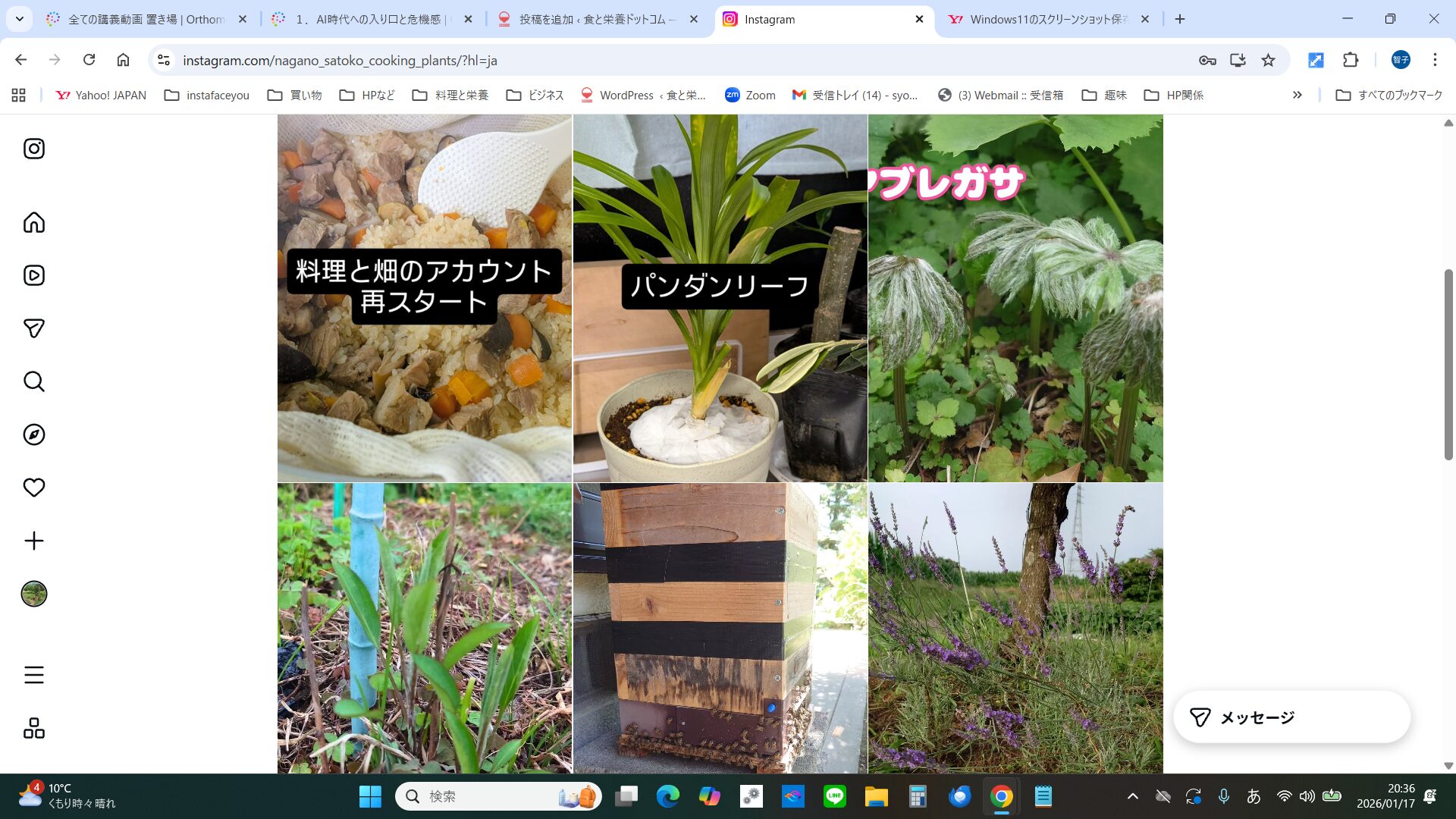Open Explore compass icon
Screen dimensions: 1456x819
coord(34,435)
